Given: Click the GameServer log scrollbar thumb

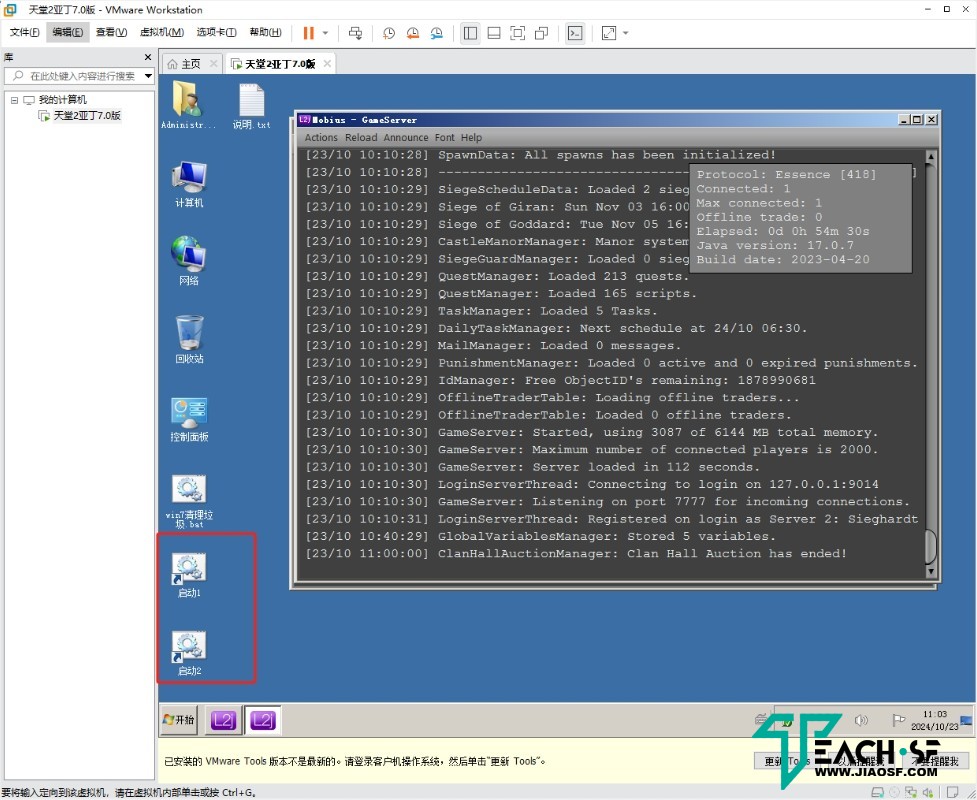Looking at the screenshot, I should [x=930, y=546].
